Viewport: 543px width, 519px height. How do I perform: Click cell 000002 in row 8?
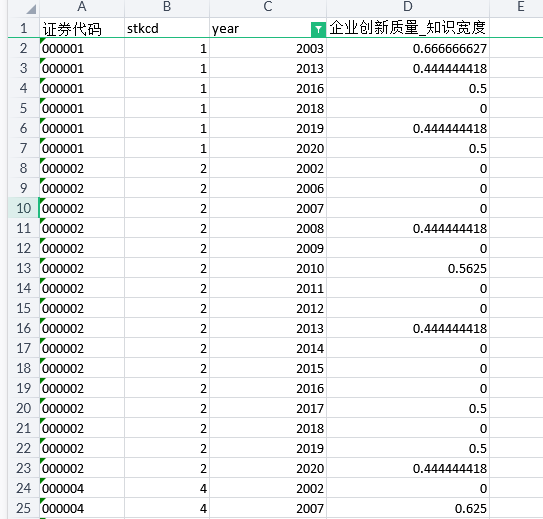point(82,168)
